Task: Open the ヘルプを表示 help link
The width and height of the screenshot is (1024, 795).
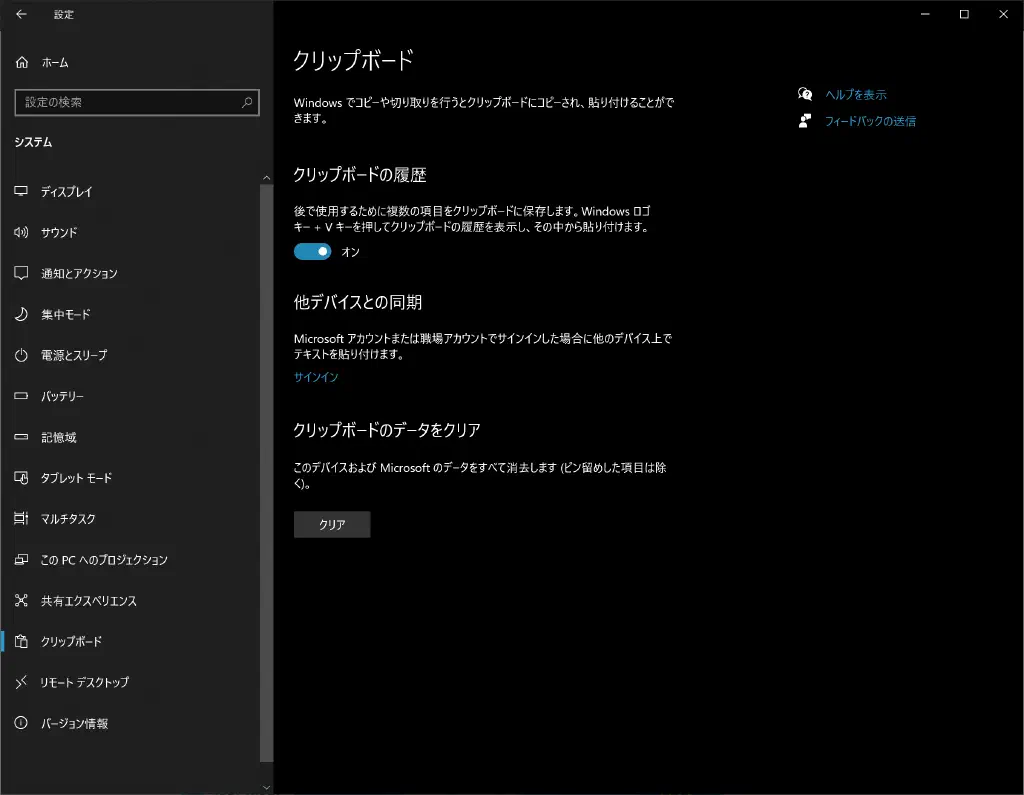Action: pyautogui.click(x=855, y=94)
